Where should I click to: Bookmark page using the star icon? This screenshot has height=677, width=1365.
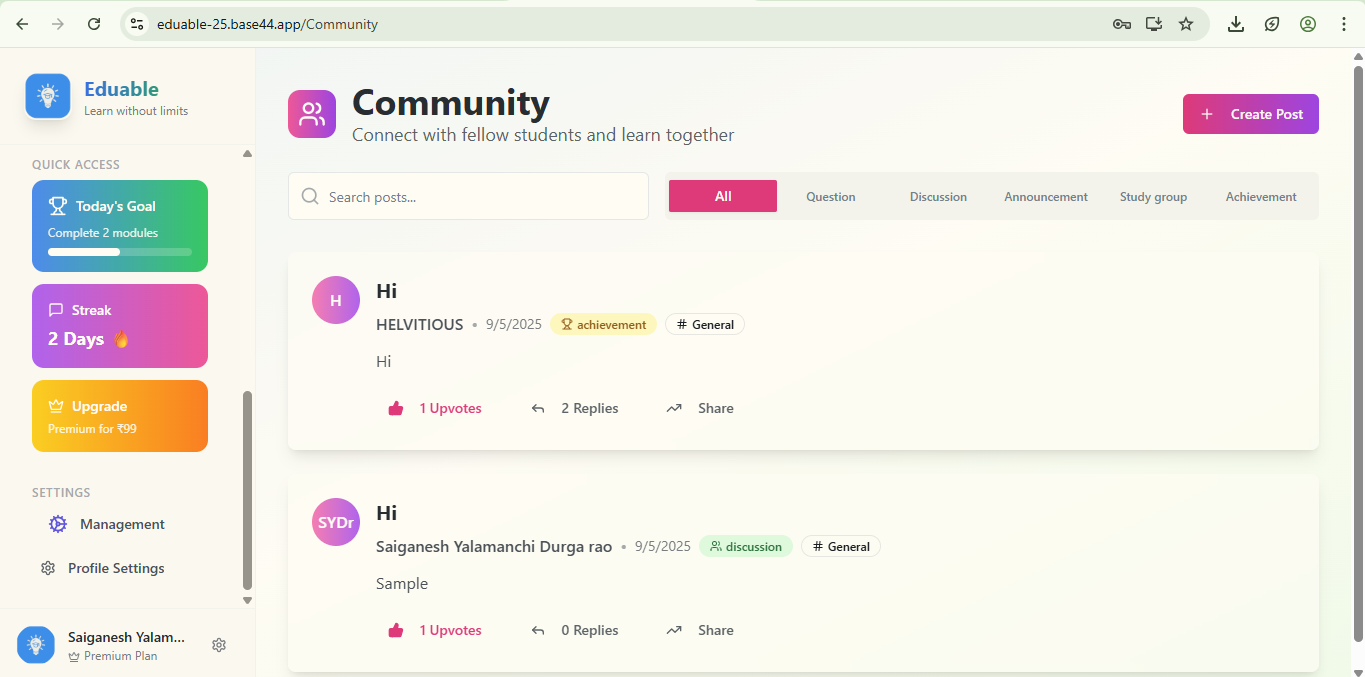pos(1186,24)
